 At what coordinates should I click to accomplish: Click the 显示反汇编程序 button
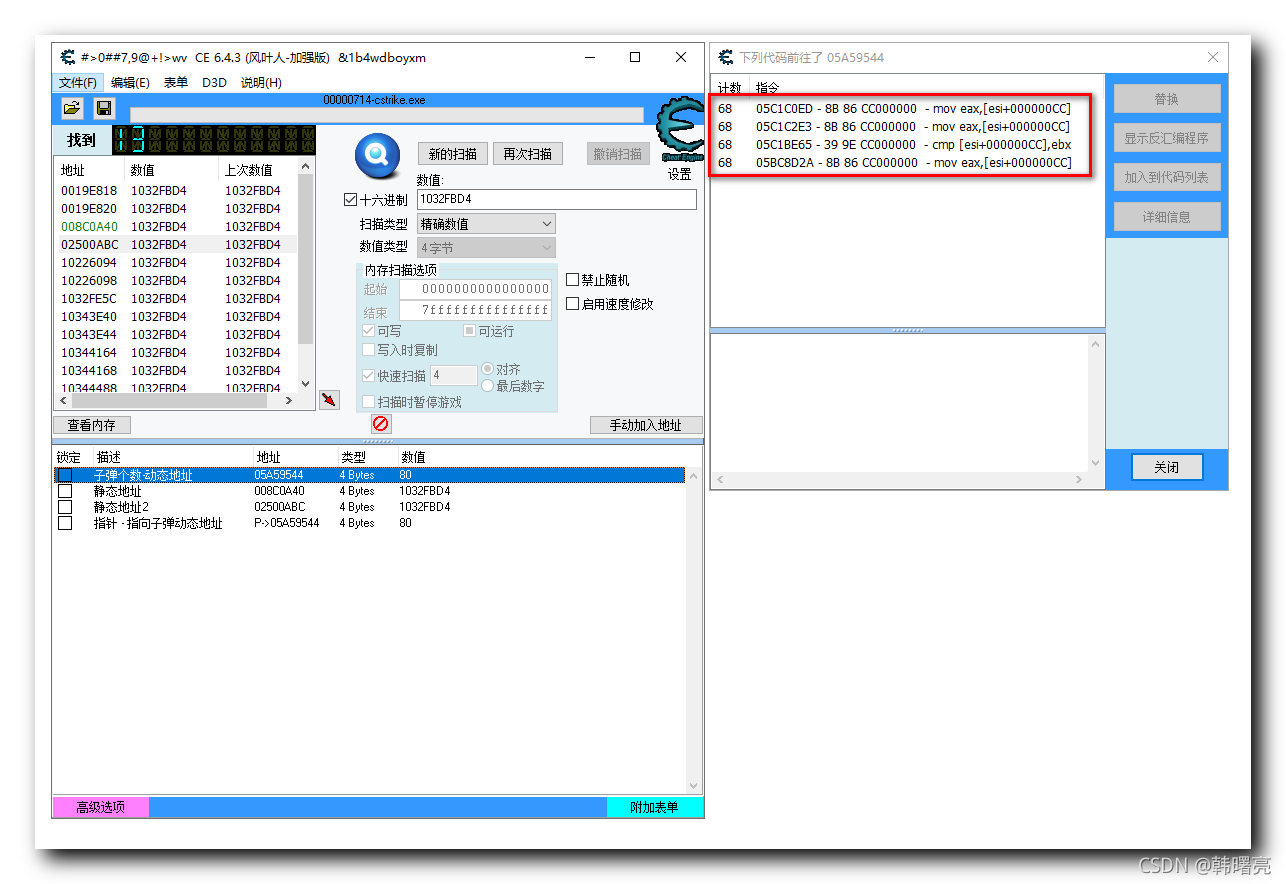pyautogui.click(x=1167, y=138)
